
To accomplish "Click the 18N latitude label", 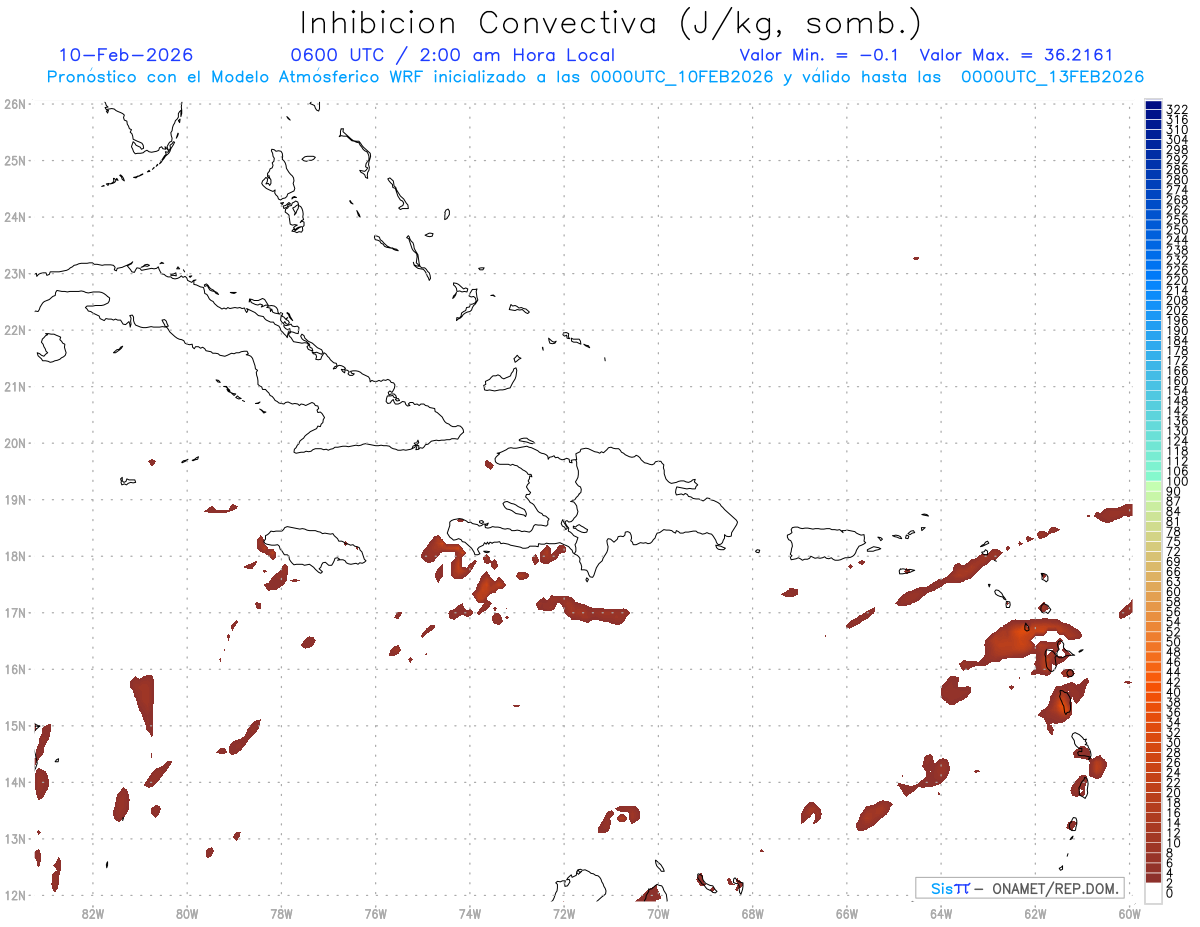I will point(15,556).
